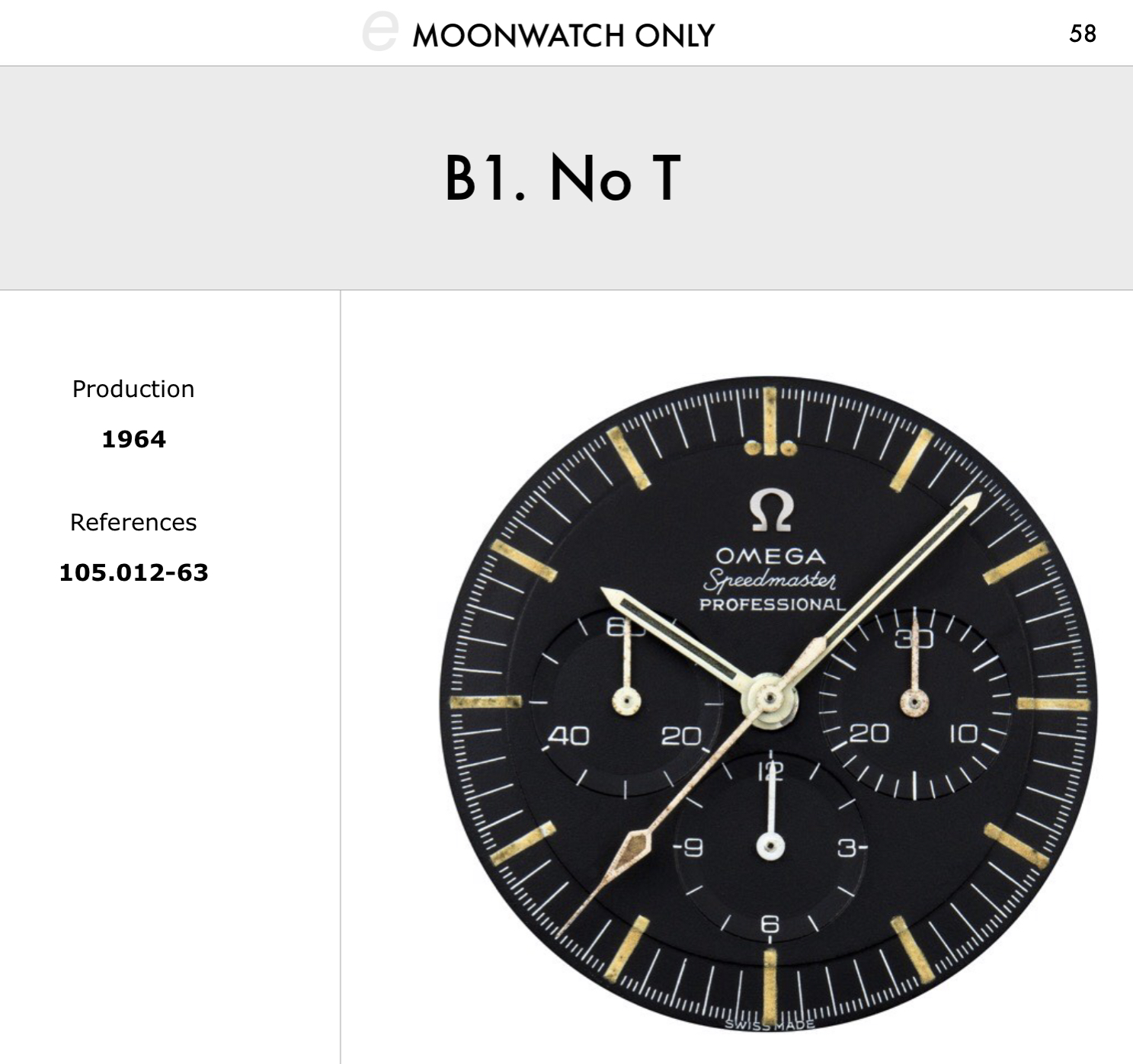Screen dimensions: 1133x1064
Task: Click the Omega symbol on the dial
Action: click(x=771, y=511)
